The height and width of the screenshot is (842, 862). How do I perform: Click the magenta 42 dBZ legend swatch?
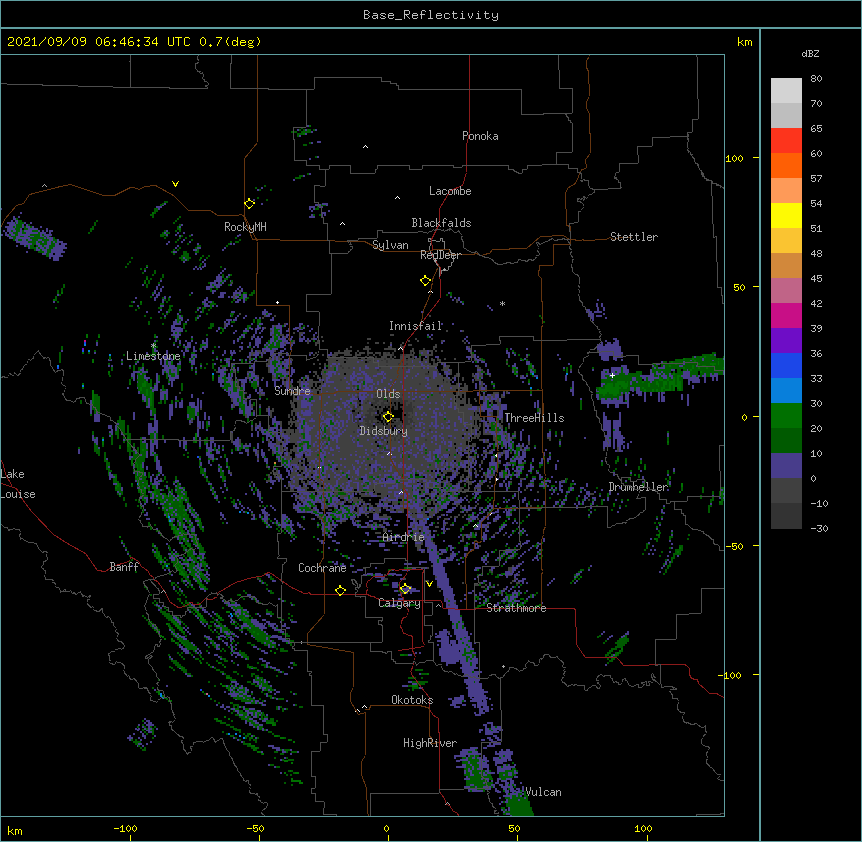(786, 315)
